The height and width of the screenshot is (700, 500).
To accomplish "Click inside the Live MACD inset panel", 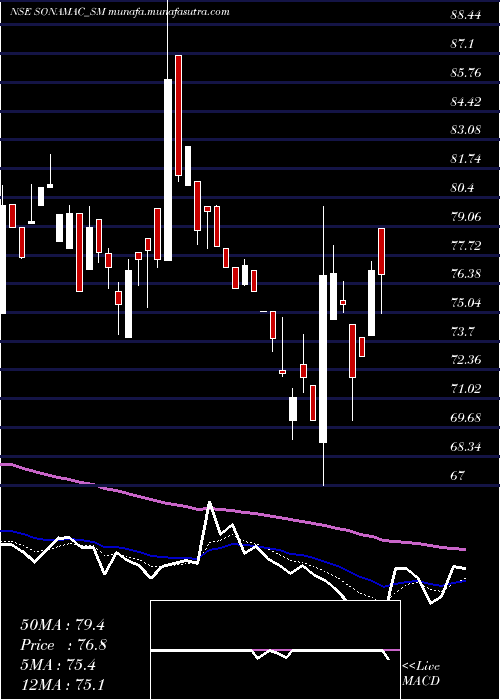I will click(x=275, y=650).
